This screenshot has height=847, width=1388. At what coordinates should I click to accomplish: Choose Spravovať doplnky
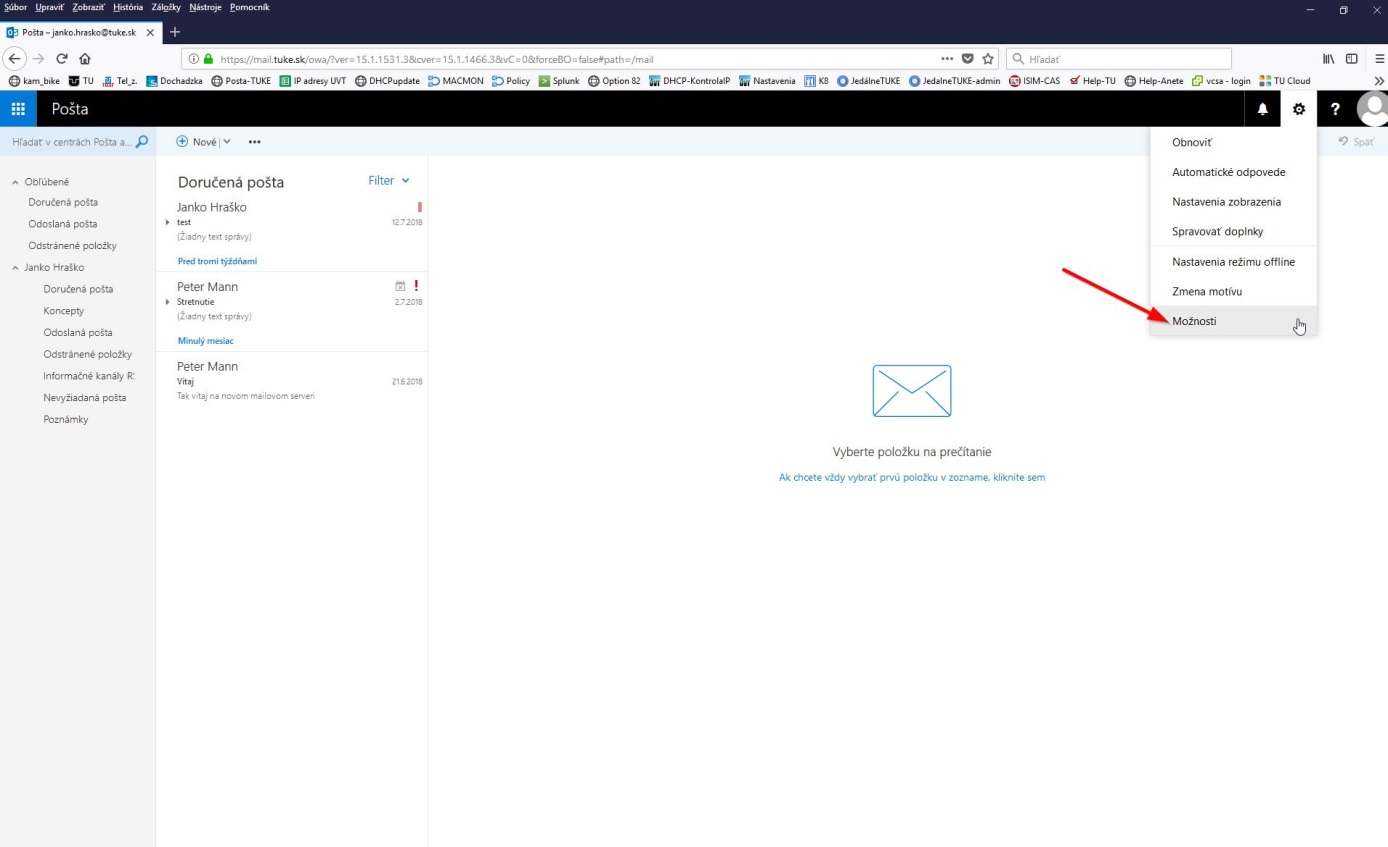click(x=1234, y=231)
